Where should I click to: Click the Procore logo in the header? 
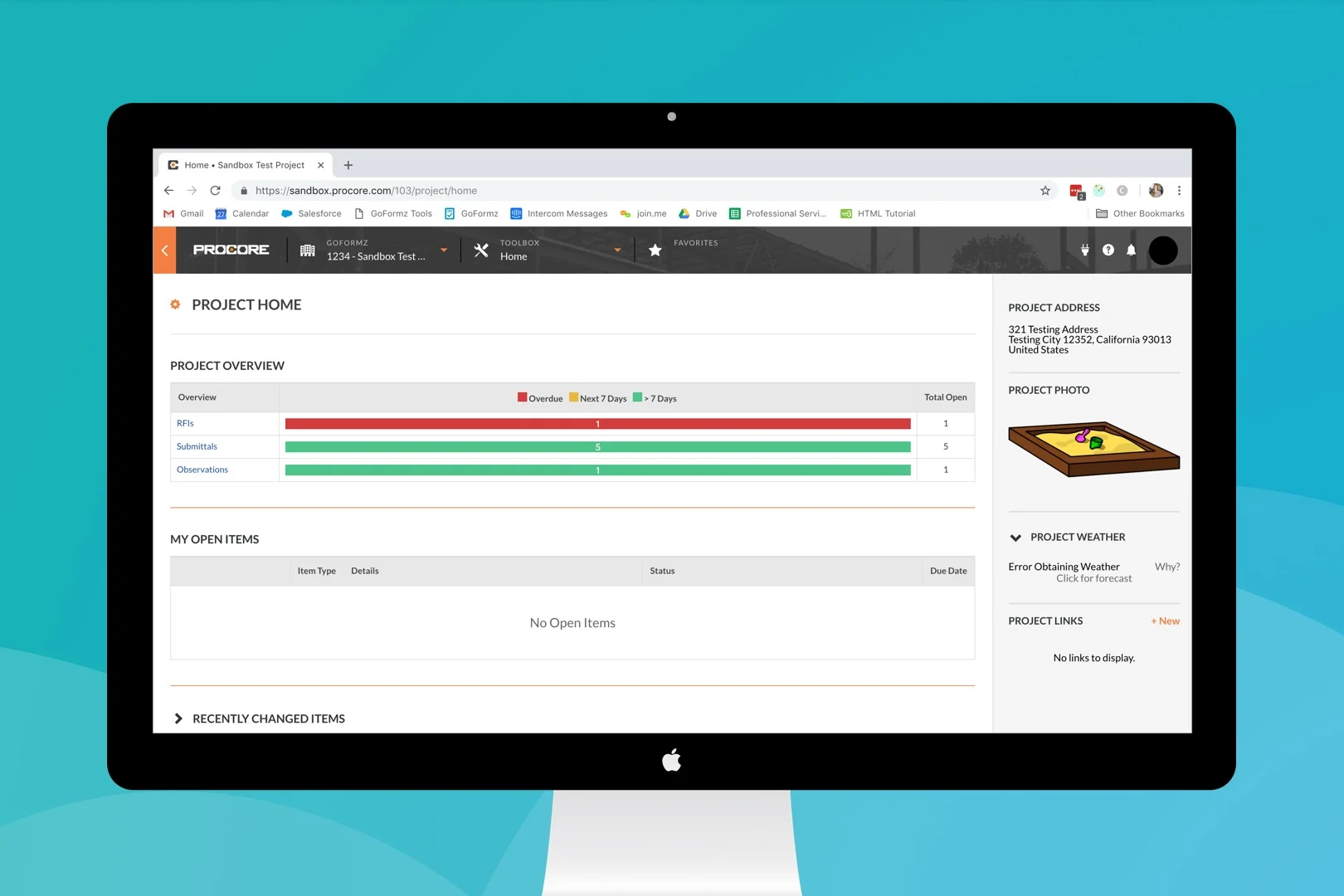pos(231,250)
